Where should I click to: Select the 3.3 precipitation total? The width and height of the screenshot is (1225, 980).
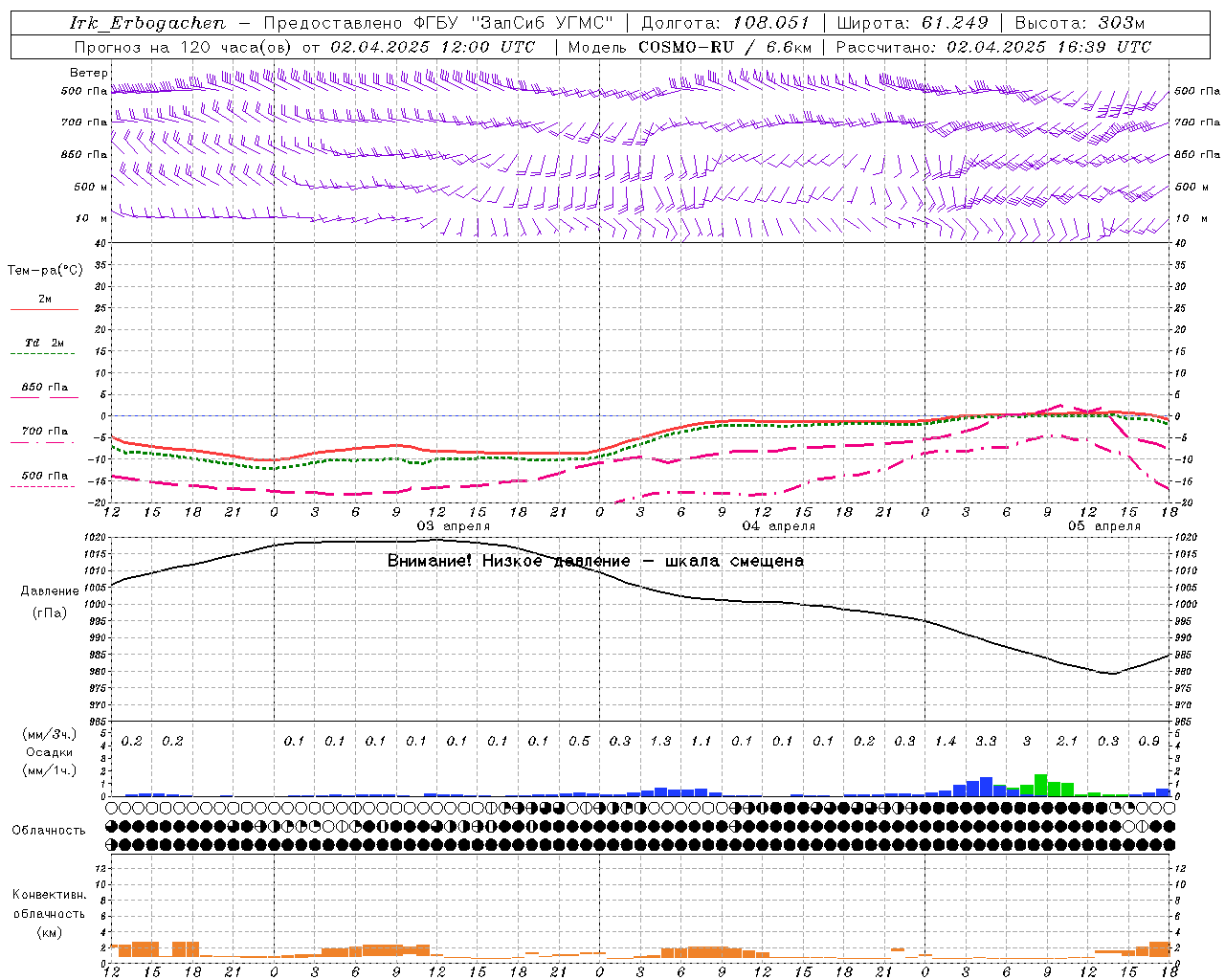[x=986, y=742]
